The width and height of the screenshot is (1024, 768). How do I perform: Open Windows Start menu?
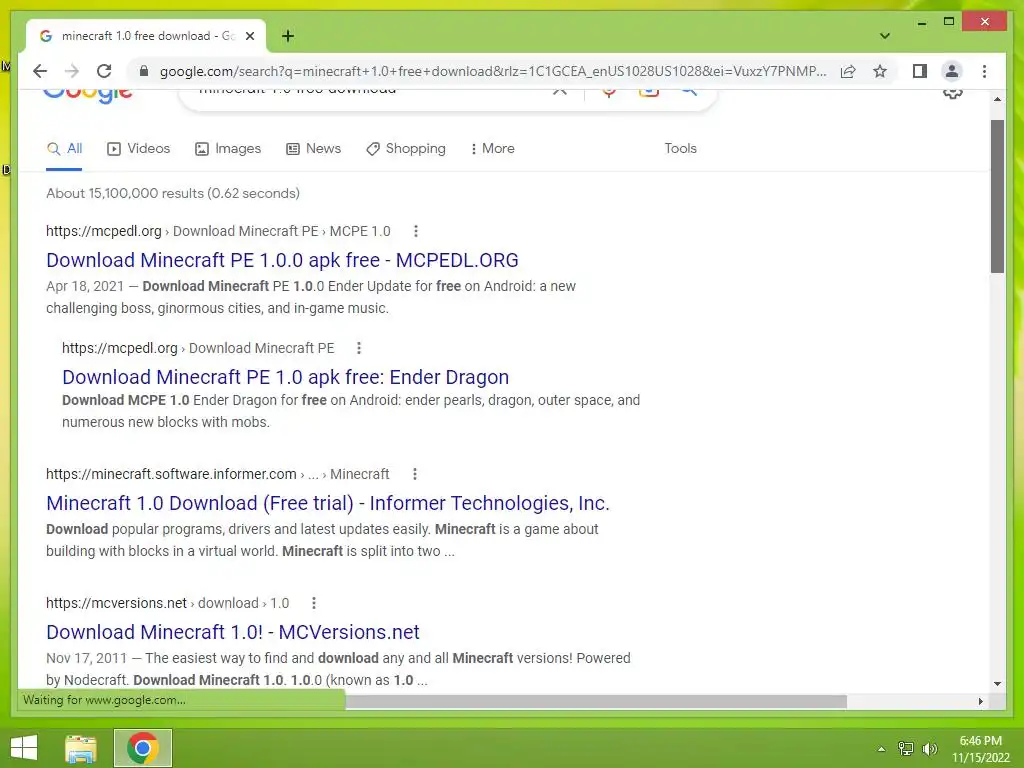click(24, 748)
